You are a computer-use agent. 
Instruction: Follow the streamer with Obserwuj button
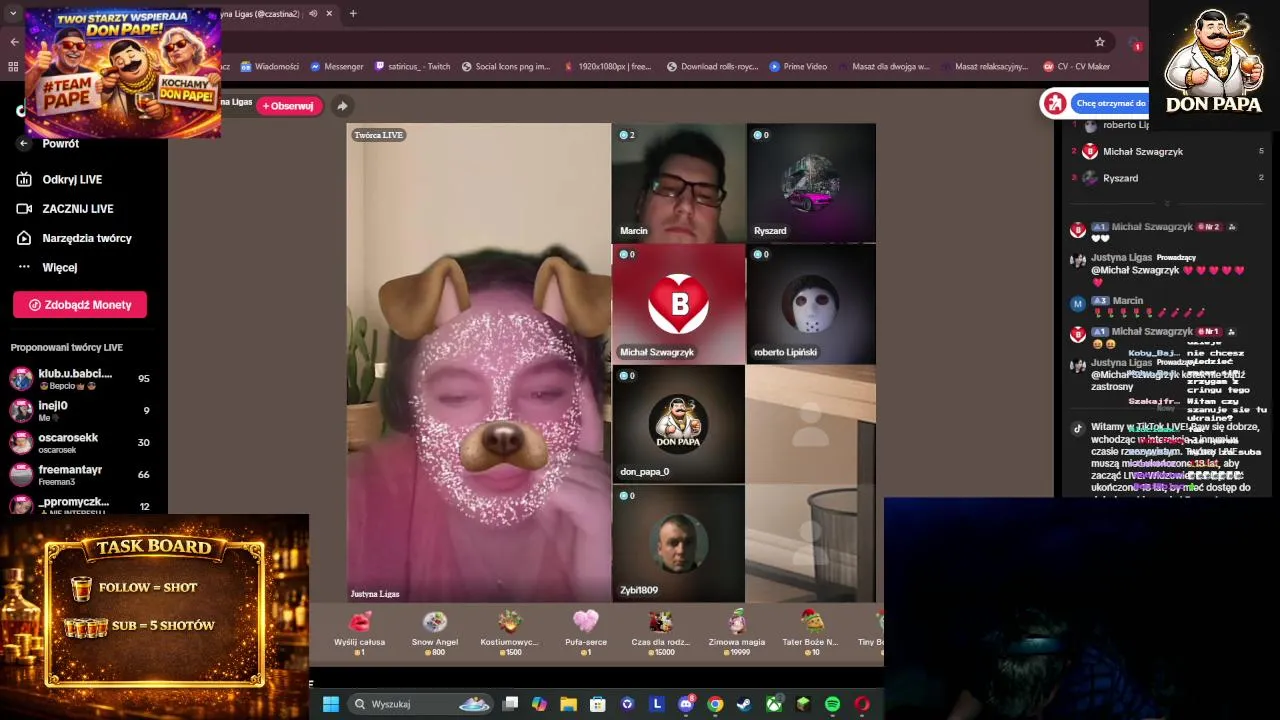[289, 105]
